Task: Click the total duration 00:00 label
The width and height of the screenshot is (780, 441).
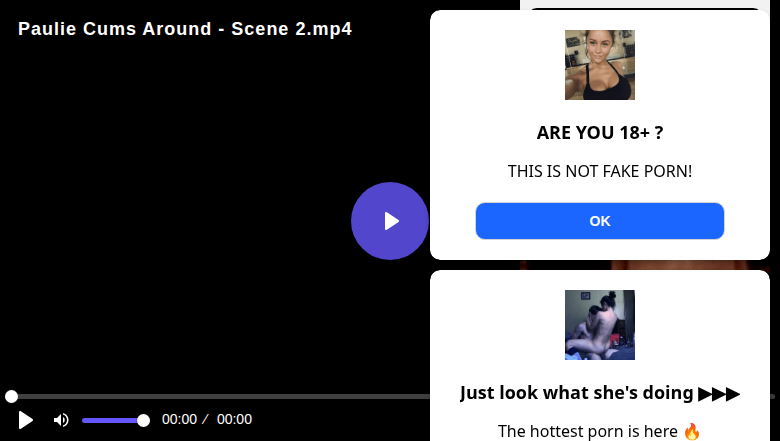Action: point(234,420)
